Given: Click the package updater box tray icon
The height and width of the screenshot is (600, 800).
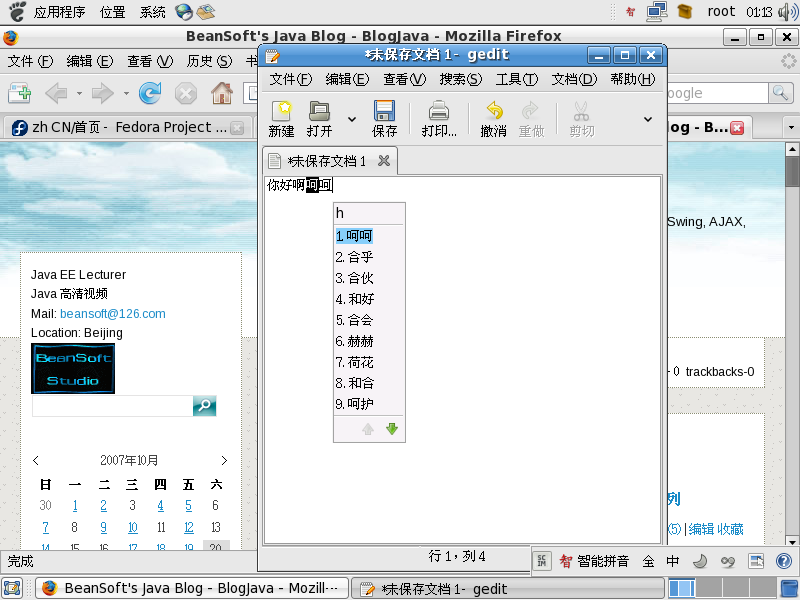Looking at the screenshot, I should point(685,11).
